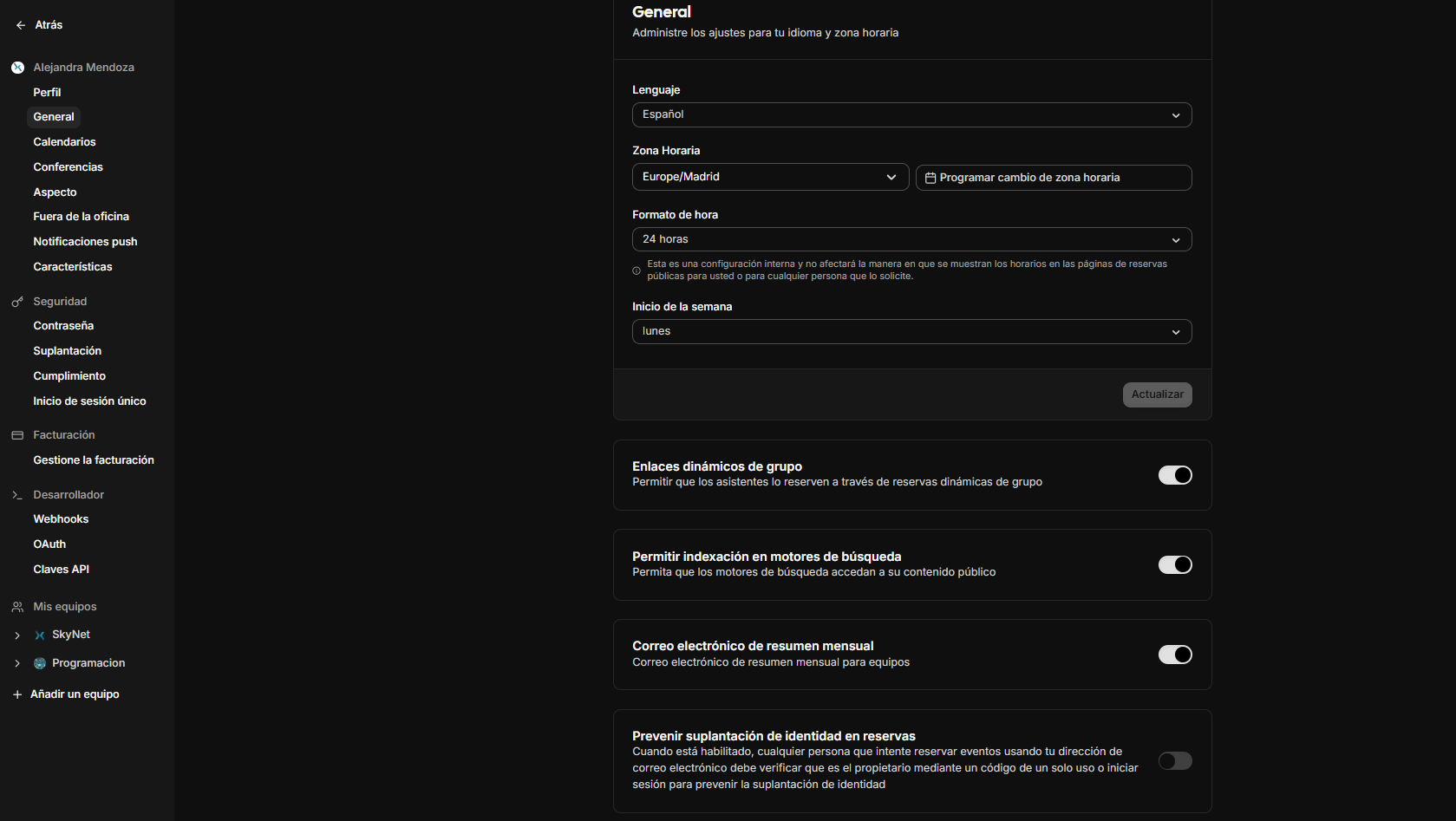Open the Contraseña settings page
1456x821 pixels.
63,325
